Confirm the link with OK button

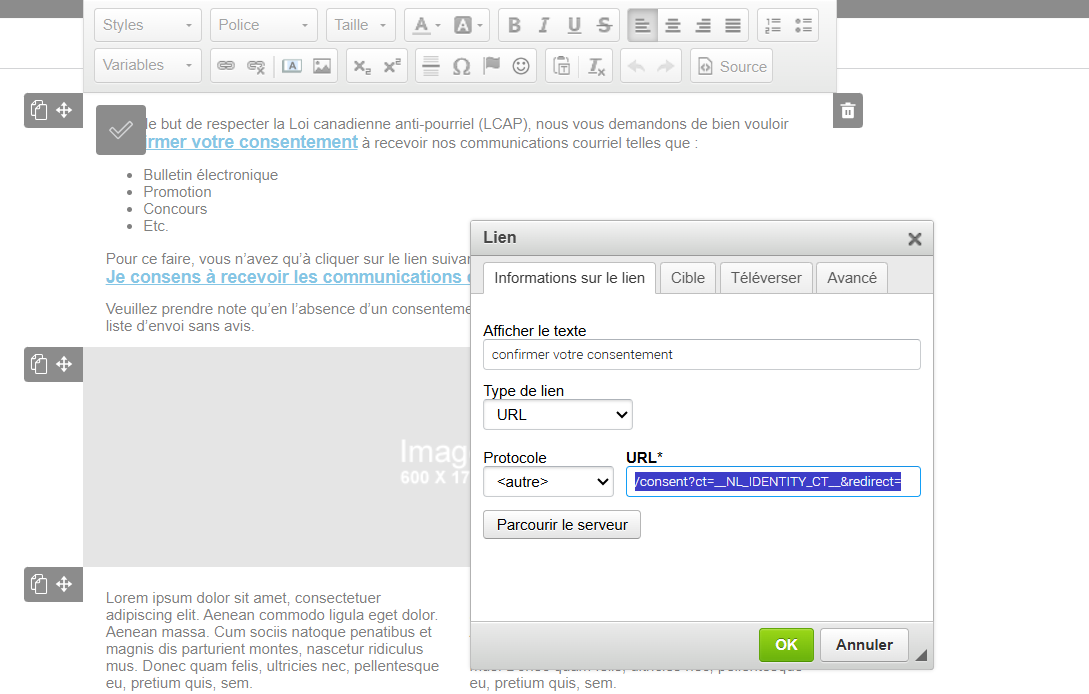pyautogui.click(x=786, y=645)
